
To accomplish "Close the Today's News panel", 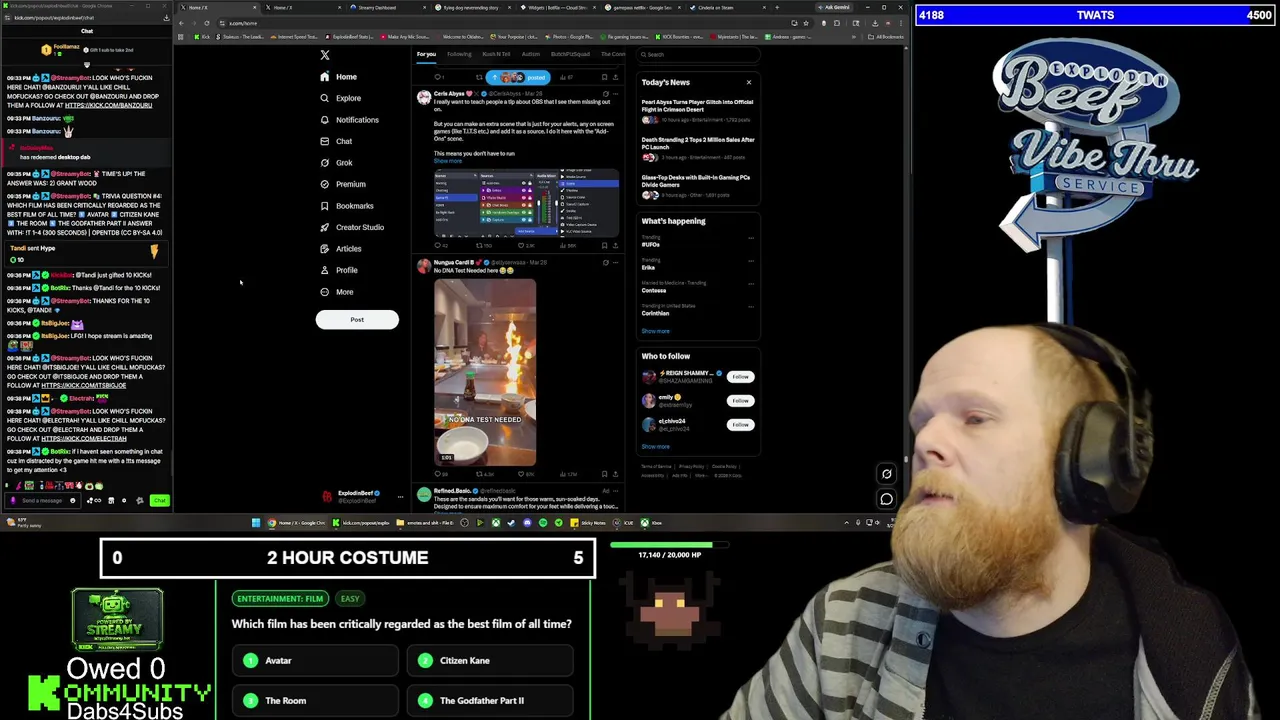I will click(748, 82).
